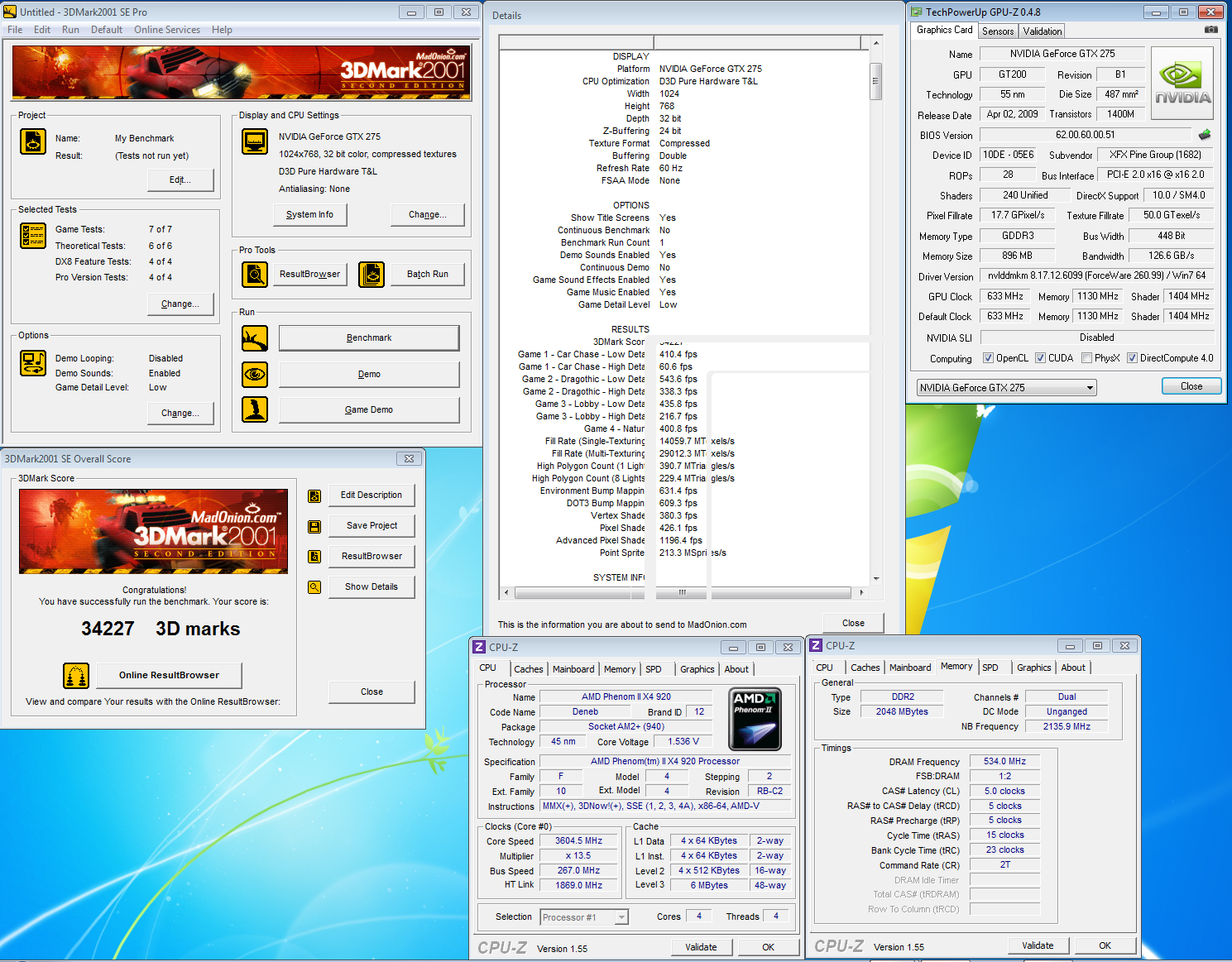Toggle the PhysX checkbox in GPU-Z
The height and width of the screenshot is (962, 1232).
[x=1086, y=358]
